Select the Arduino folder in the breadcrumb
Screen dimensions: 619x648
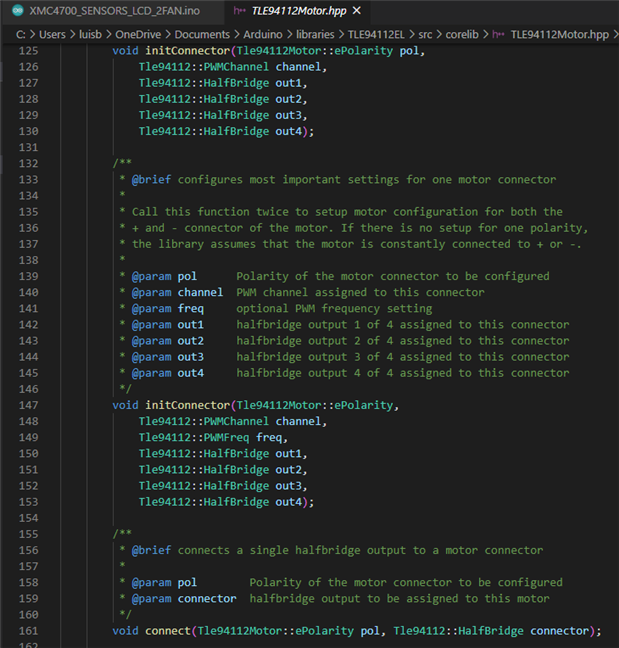point(287,33)
